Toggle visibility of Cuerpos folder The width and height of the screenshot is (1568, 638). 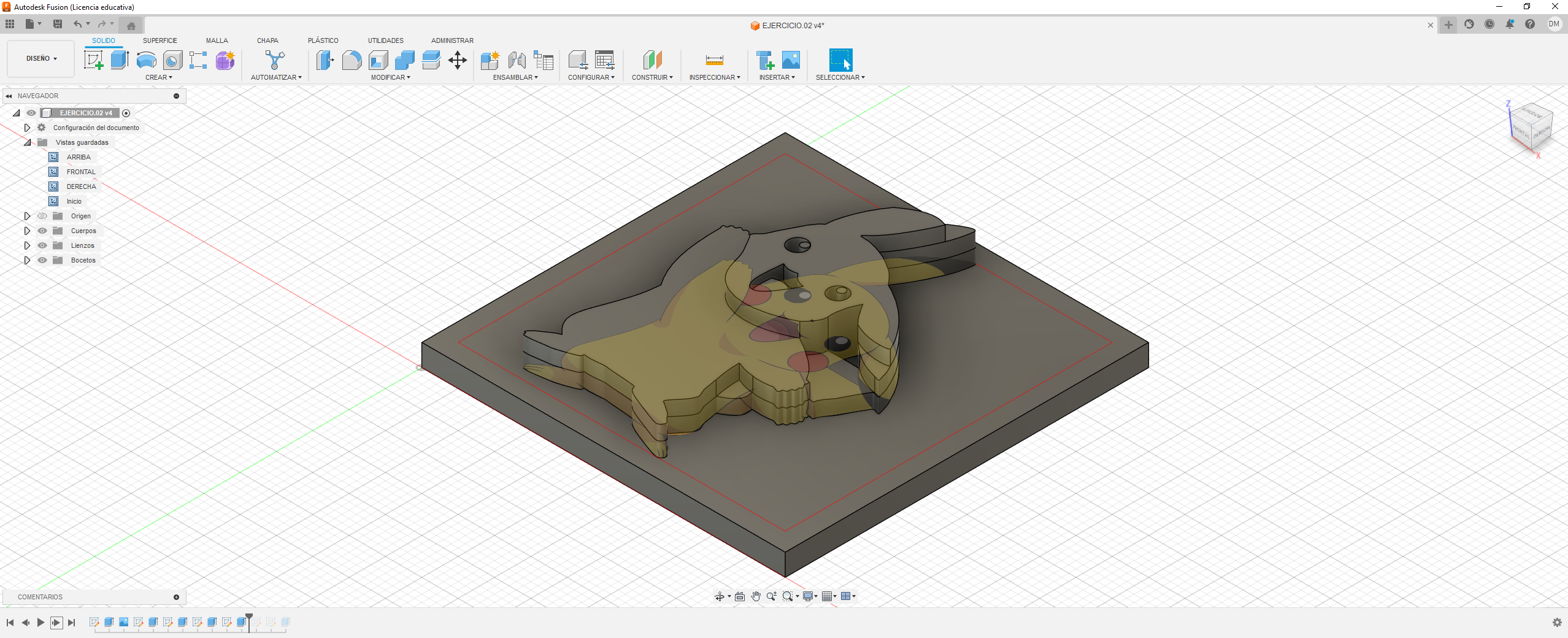pyautogui.click(x=42, y=231)
